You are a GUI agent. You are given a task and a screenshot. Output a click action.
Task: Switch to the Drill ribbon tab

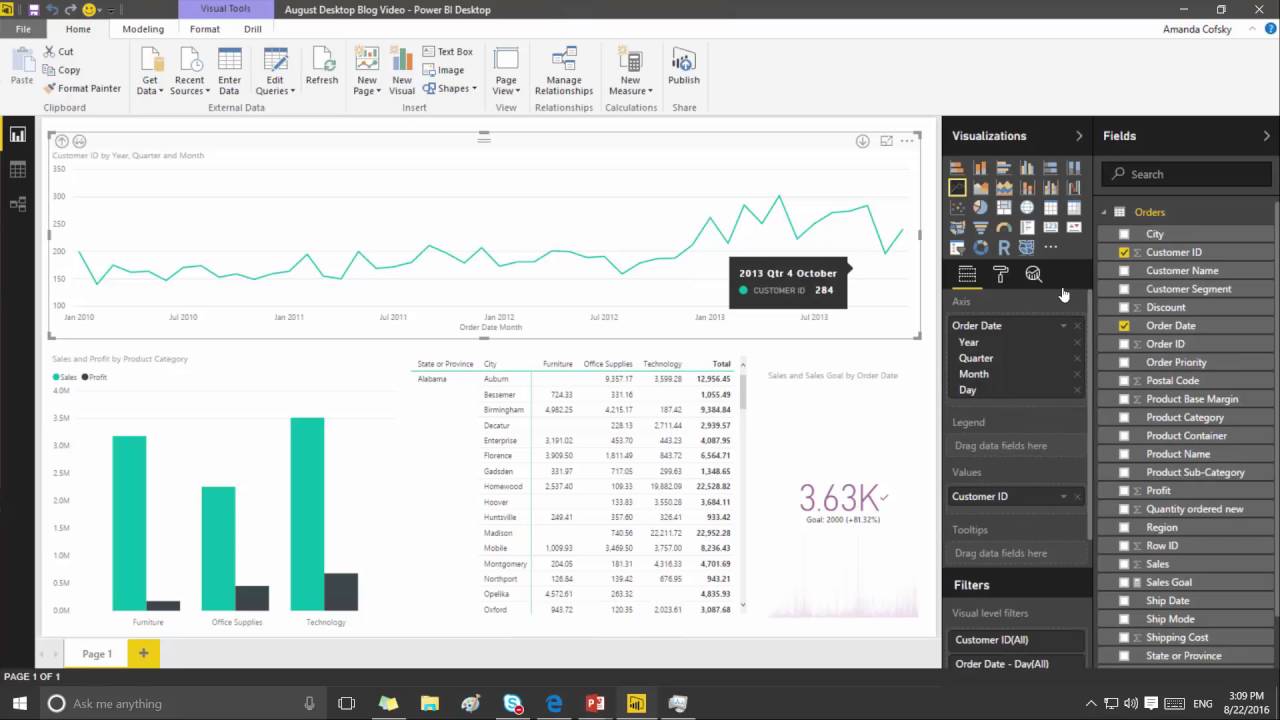pyautogui.click(x=253, y=29)
